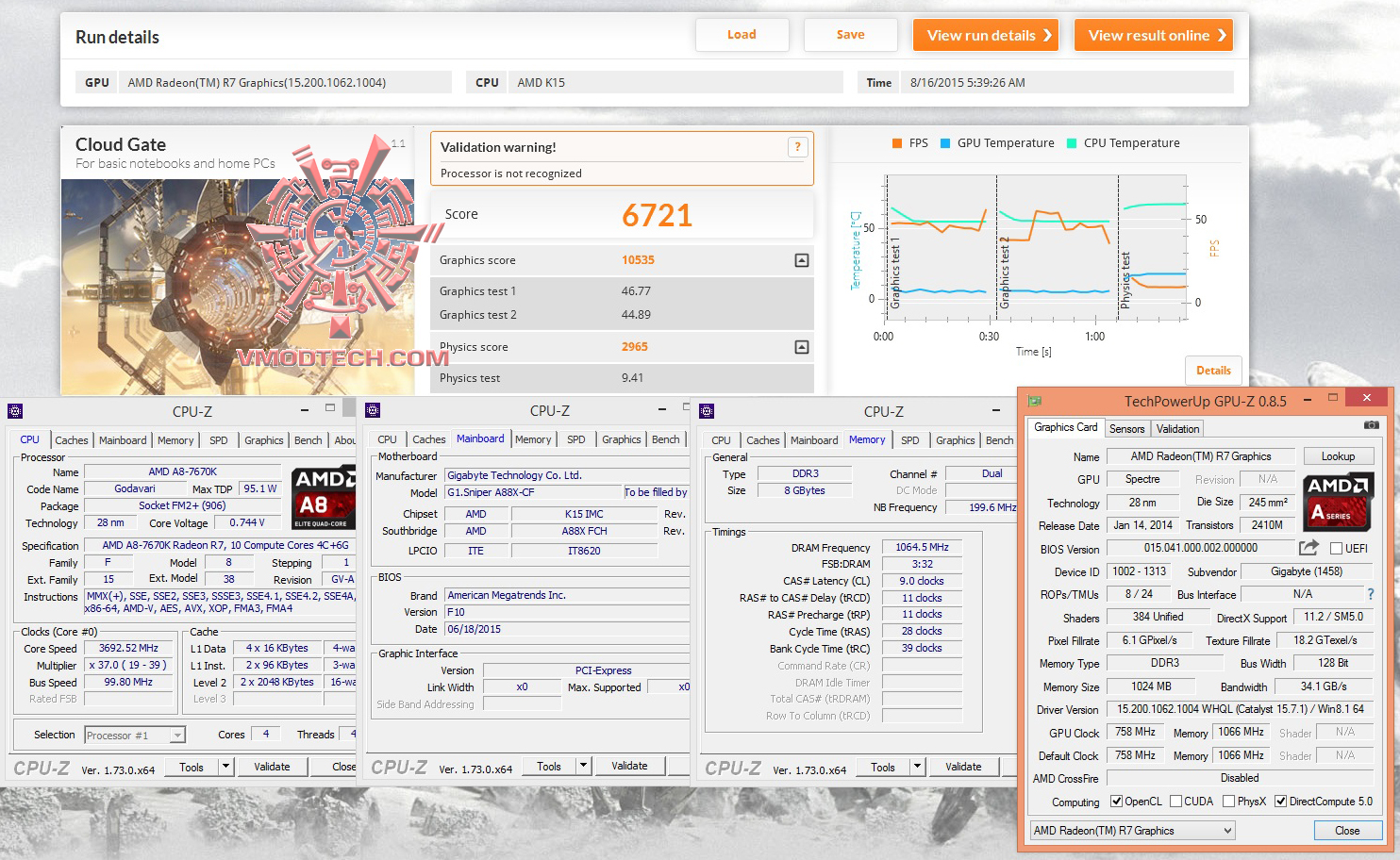Screen dimensions: 1400x860
Task: Maximize the GPU-Z window
Action: tap(1333, 398)
